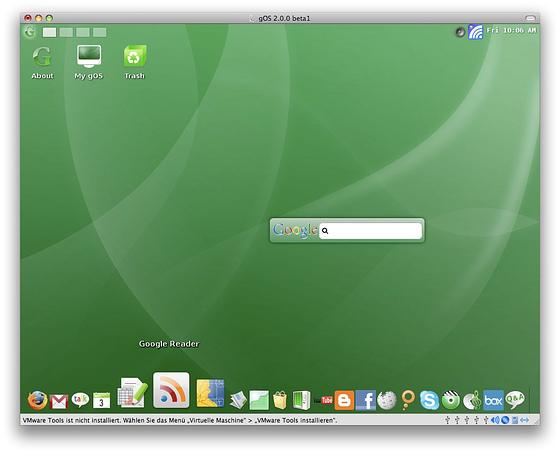
Task: Click the volume knob in top panel
Action: click(460, 32)
